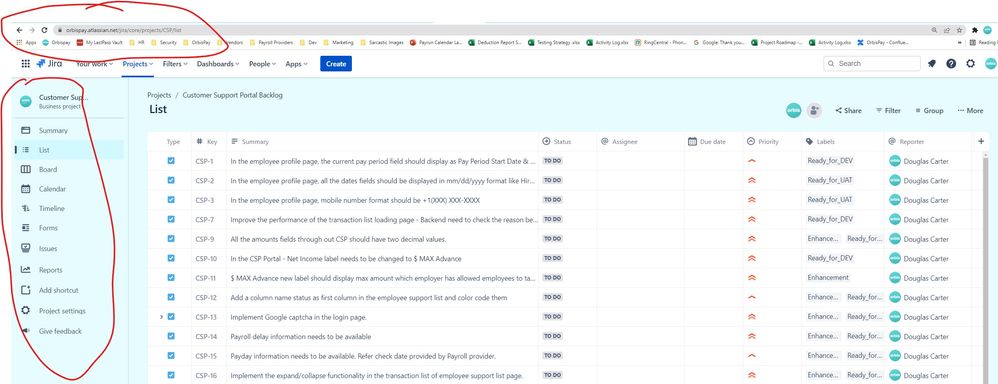The image size is (998, 384).
Task: Click the add people icon beside Share
Action: coord(814,110)
